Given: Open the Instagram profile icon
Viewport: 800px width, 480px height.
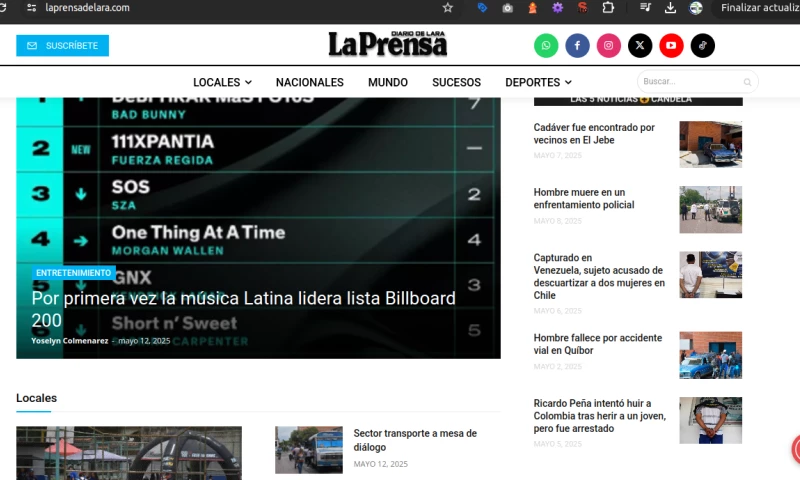Looking at the screenshot, I should (x=609, y=45).
